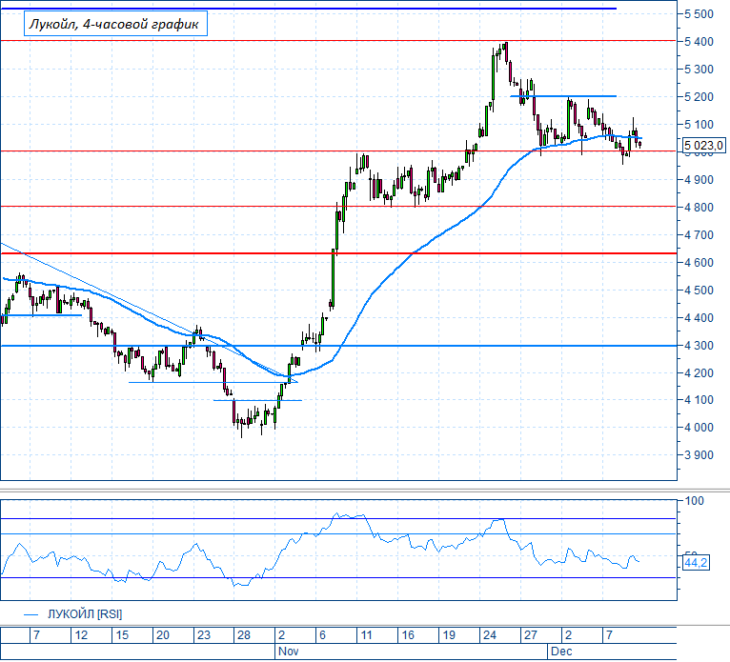The width and height of the screenshot is (730, 662).
Task: Click date label 28 on time axis
Action: tap(244, 635)
